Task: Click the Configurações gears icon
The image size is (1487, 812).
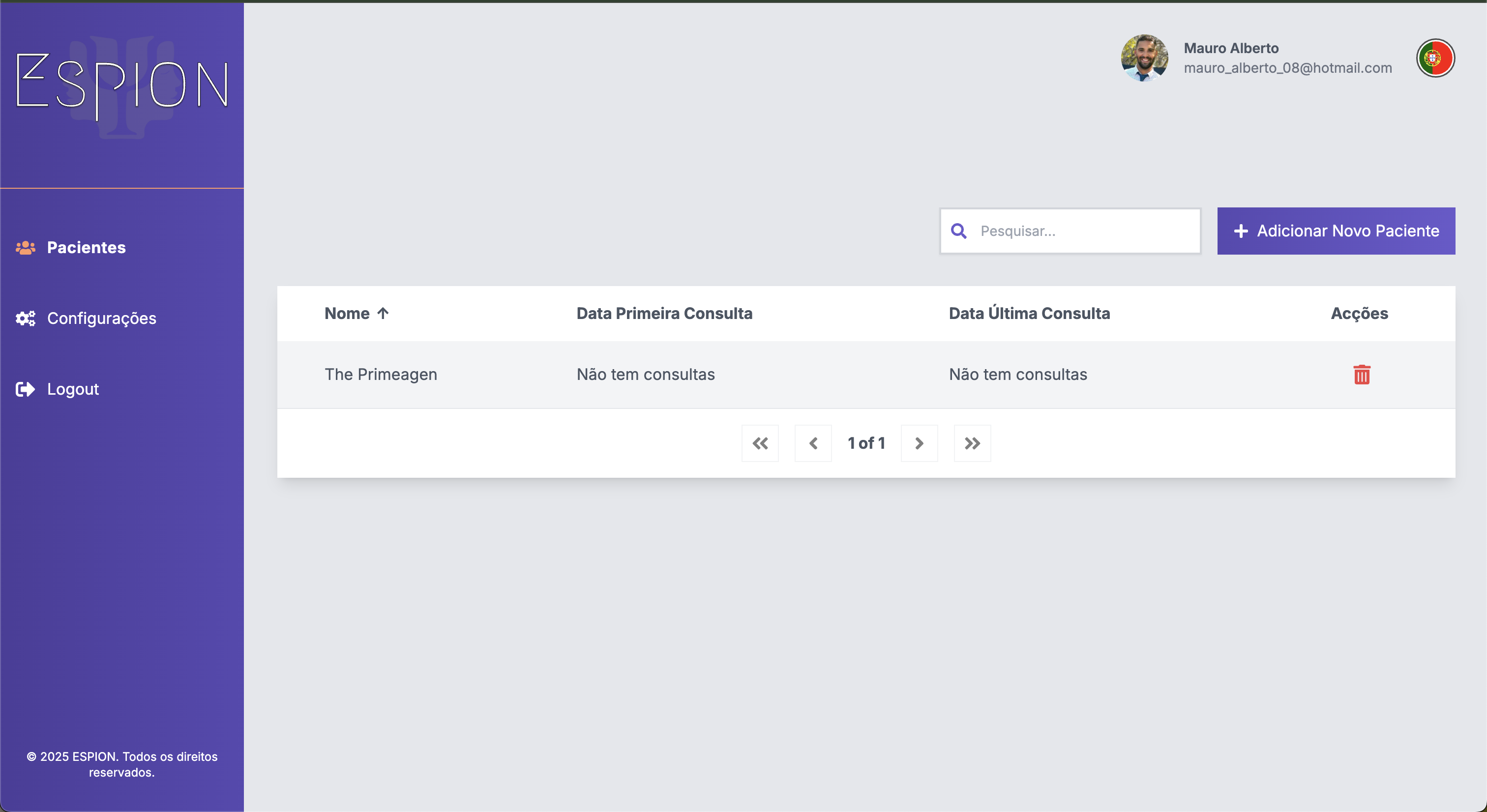Action: [x=26, y=319]
